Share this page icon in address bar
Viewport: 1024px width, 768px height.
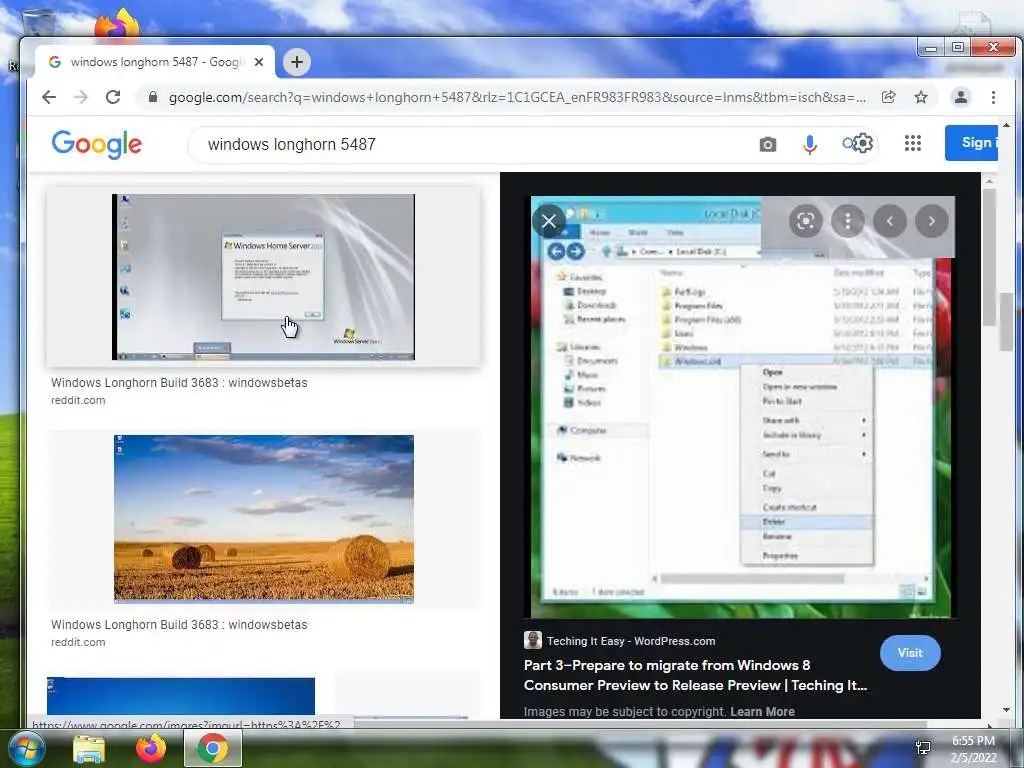[x=888, y=97]
